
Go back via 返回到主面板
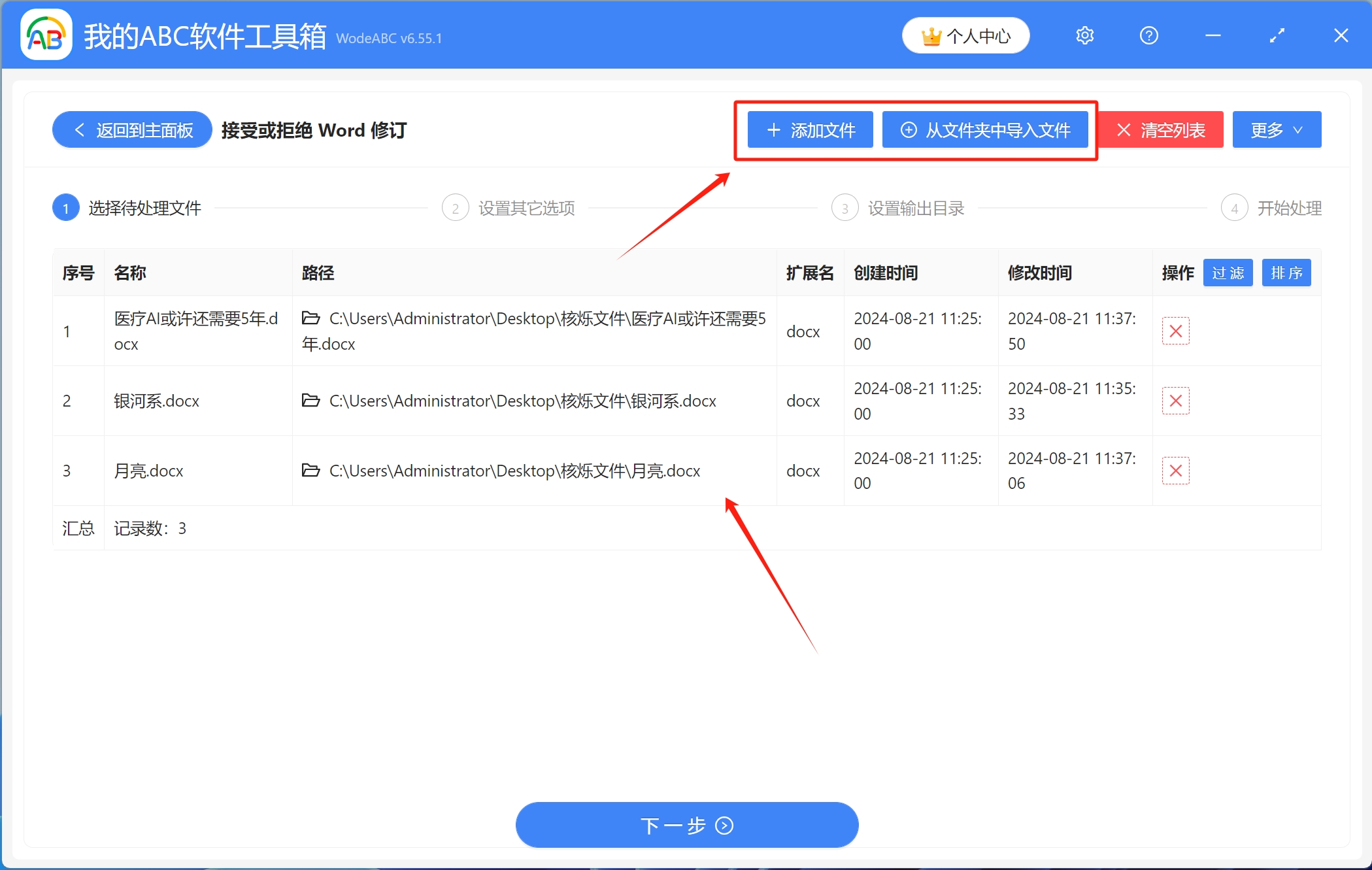[x=131, y=129]
